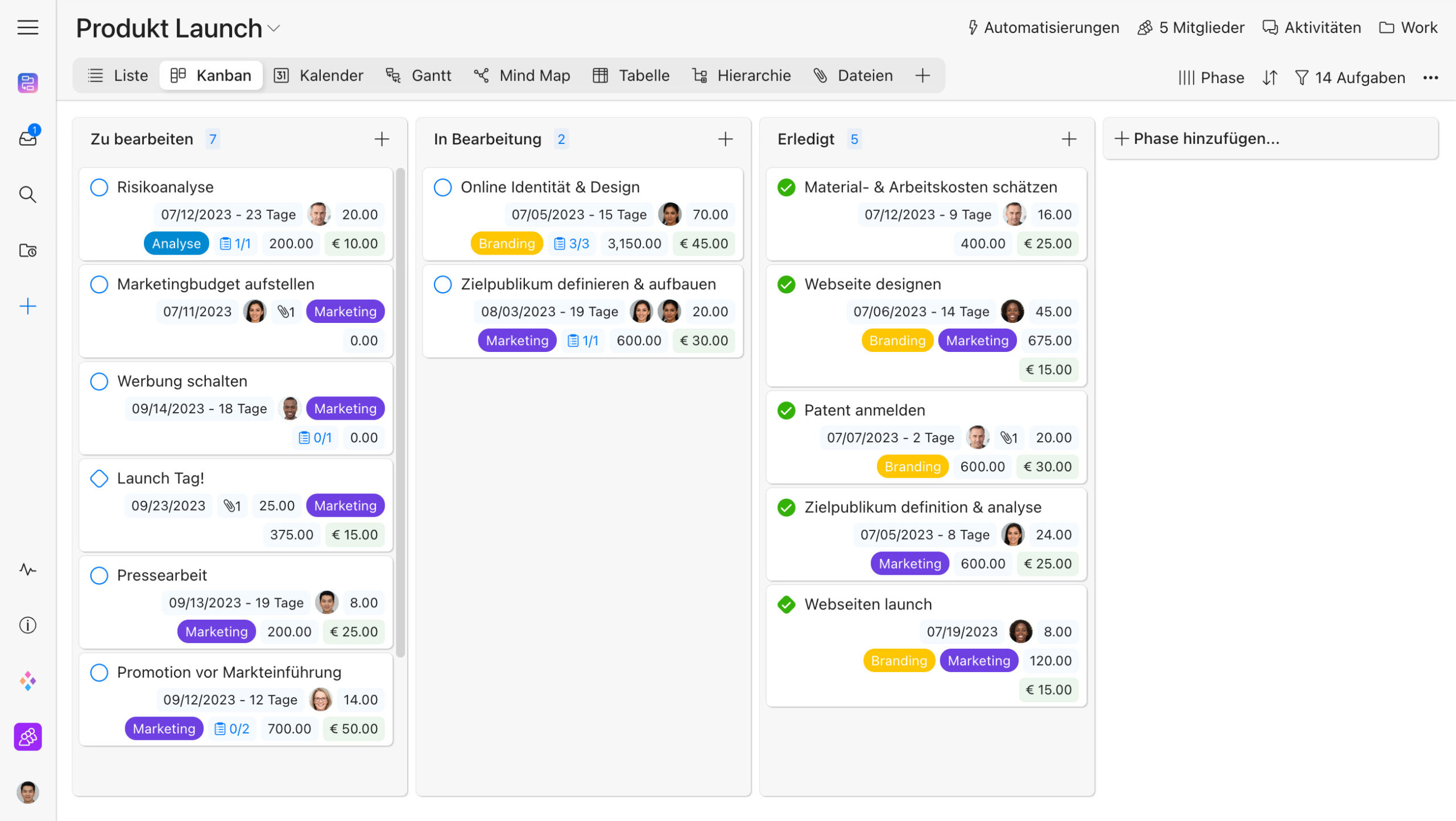Open Automatisierungen in the top bar
The width and height of the screenshot is (1456, 821).
(1043, 27)
